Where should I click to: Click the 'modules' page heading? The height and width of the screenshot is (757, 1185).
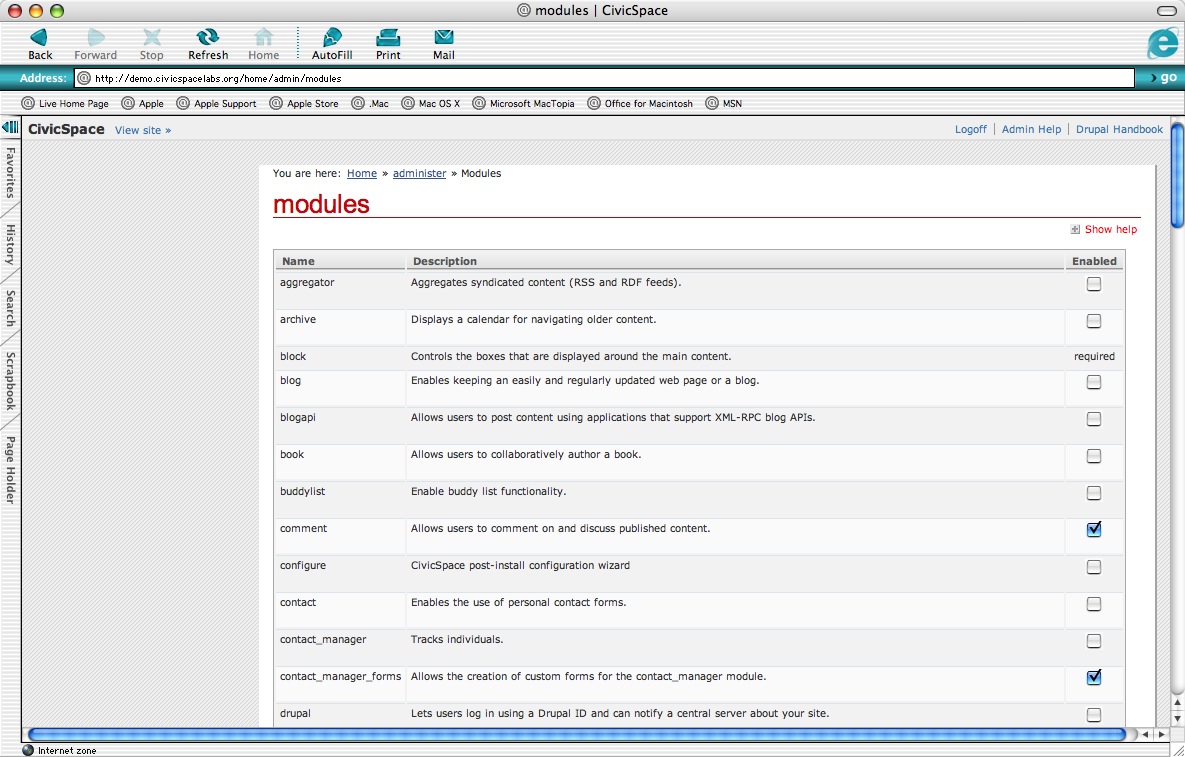tap(321, 204)
